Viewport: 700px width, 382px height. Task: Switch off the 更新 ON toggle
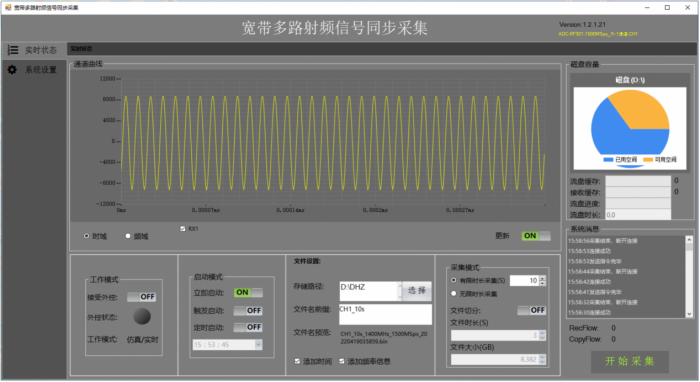point(536,236)
